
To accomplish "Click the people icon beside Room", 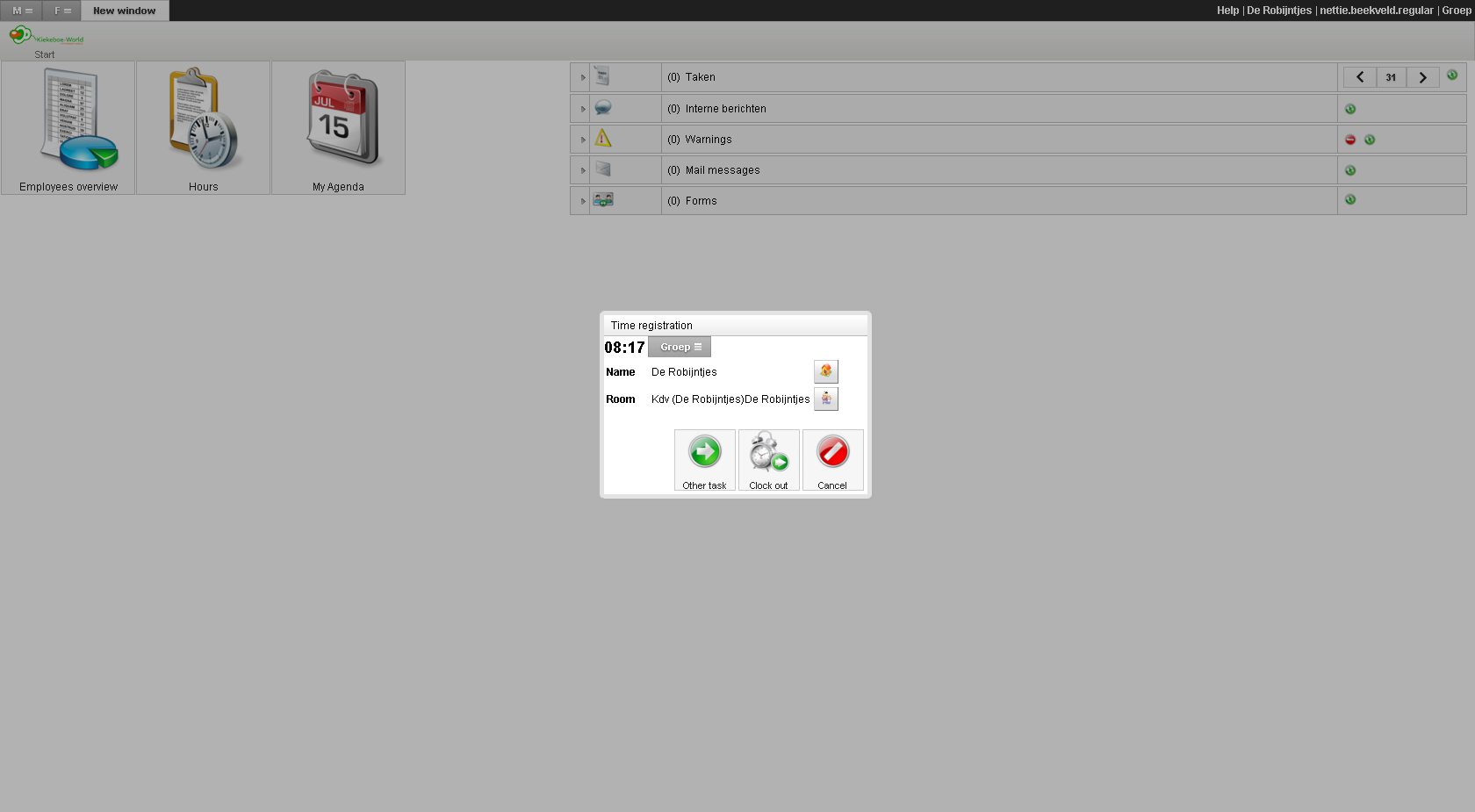I will click(x=825, y=399).
